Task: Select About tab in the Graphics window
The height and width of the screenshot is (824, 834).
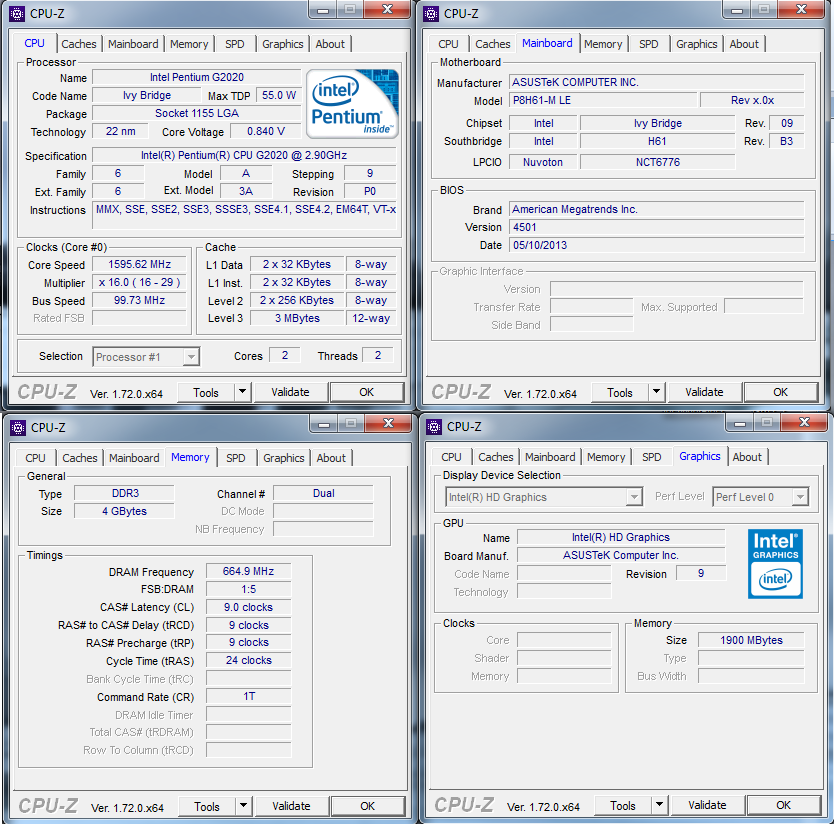Action: click(x=747, y=457)
